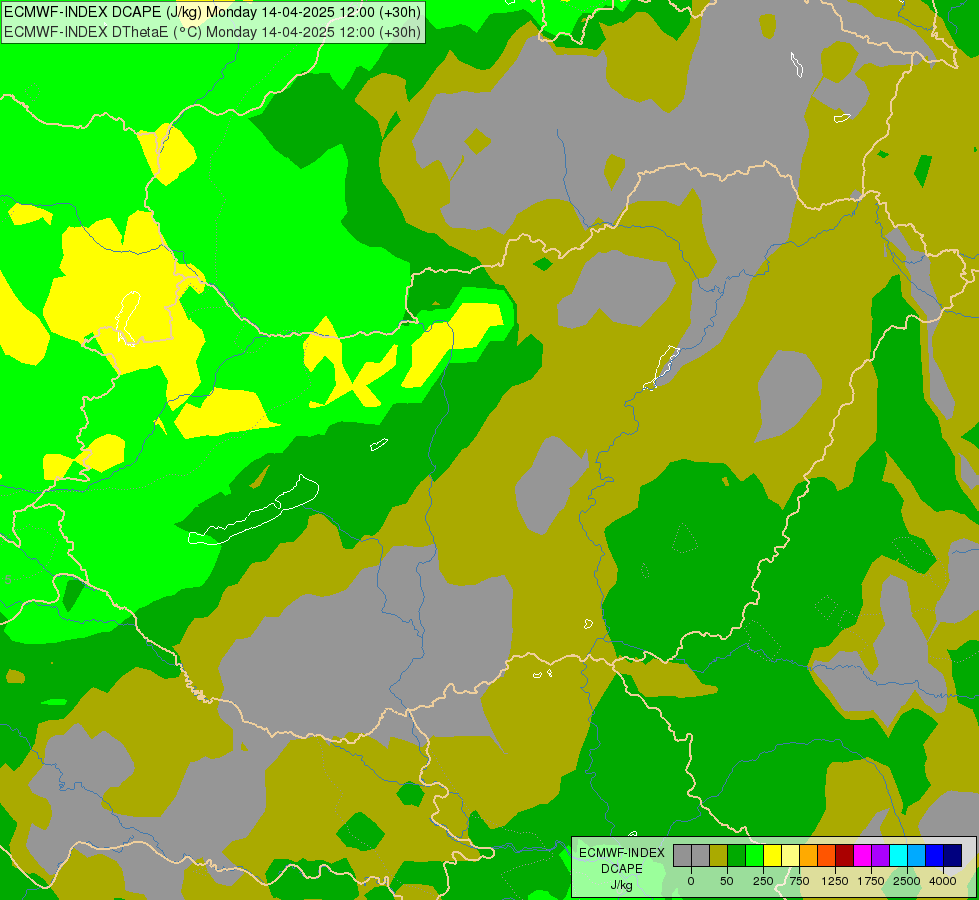Select the legend scale value 4000
This screenshot has width=979, height=900.
pyautogui.click(x=943, y=881)
